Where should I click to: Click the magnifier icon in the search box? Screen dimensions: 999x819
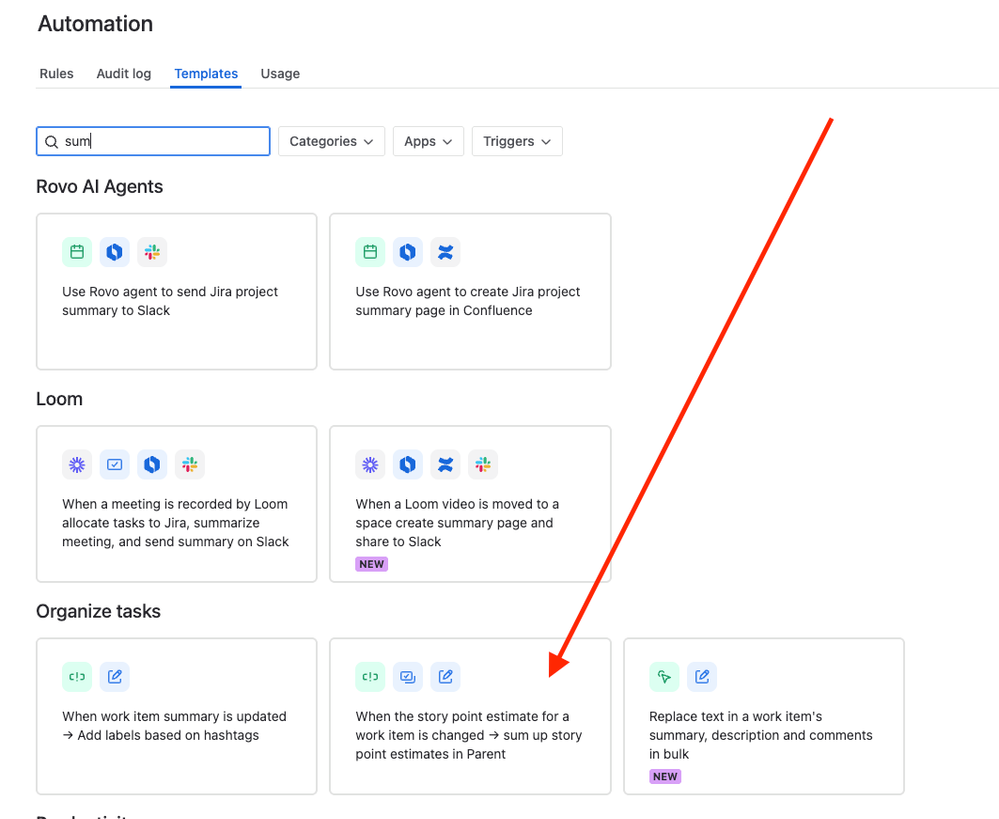click(x=52, y=141)
